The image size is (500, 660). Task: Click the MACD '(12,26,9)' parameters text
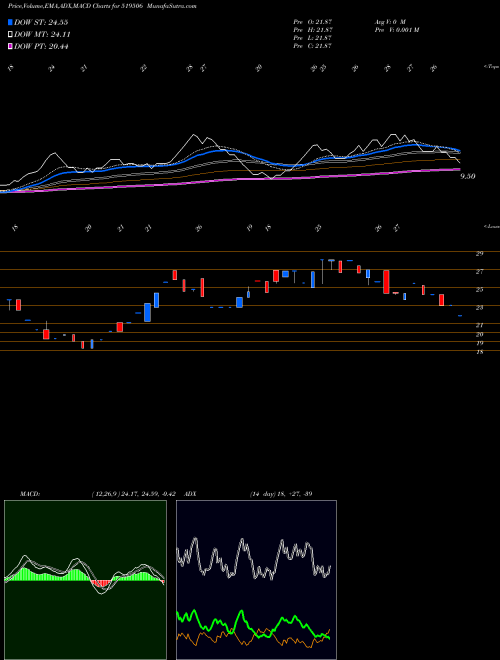104,494
